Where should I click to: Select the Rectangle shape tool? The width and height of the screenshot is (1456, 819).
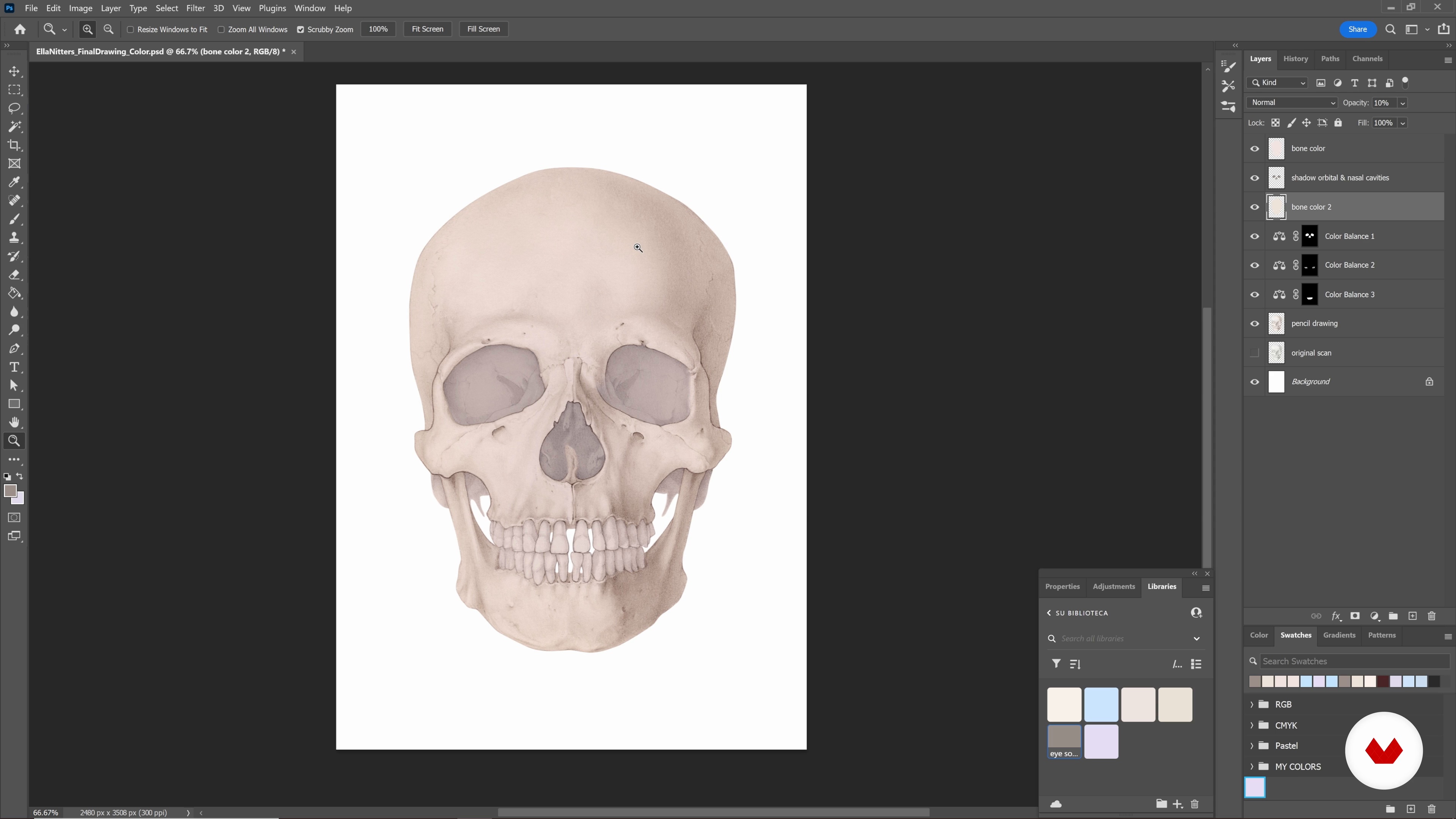[14, 403]
